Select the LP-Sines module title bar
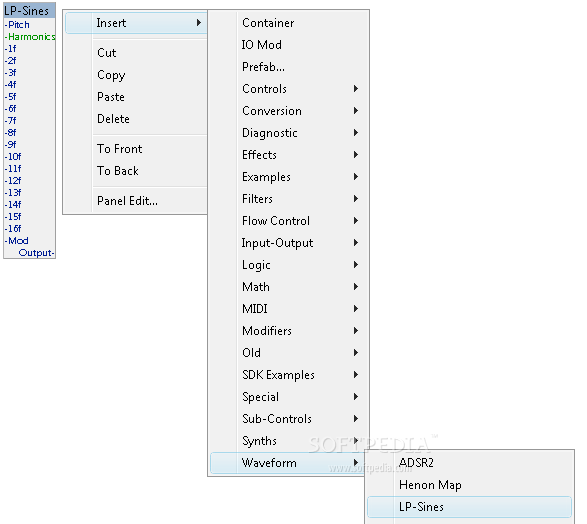Viewport: 587px width, 524px height. (30, 10)
